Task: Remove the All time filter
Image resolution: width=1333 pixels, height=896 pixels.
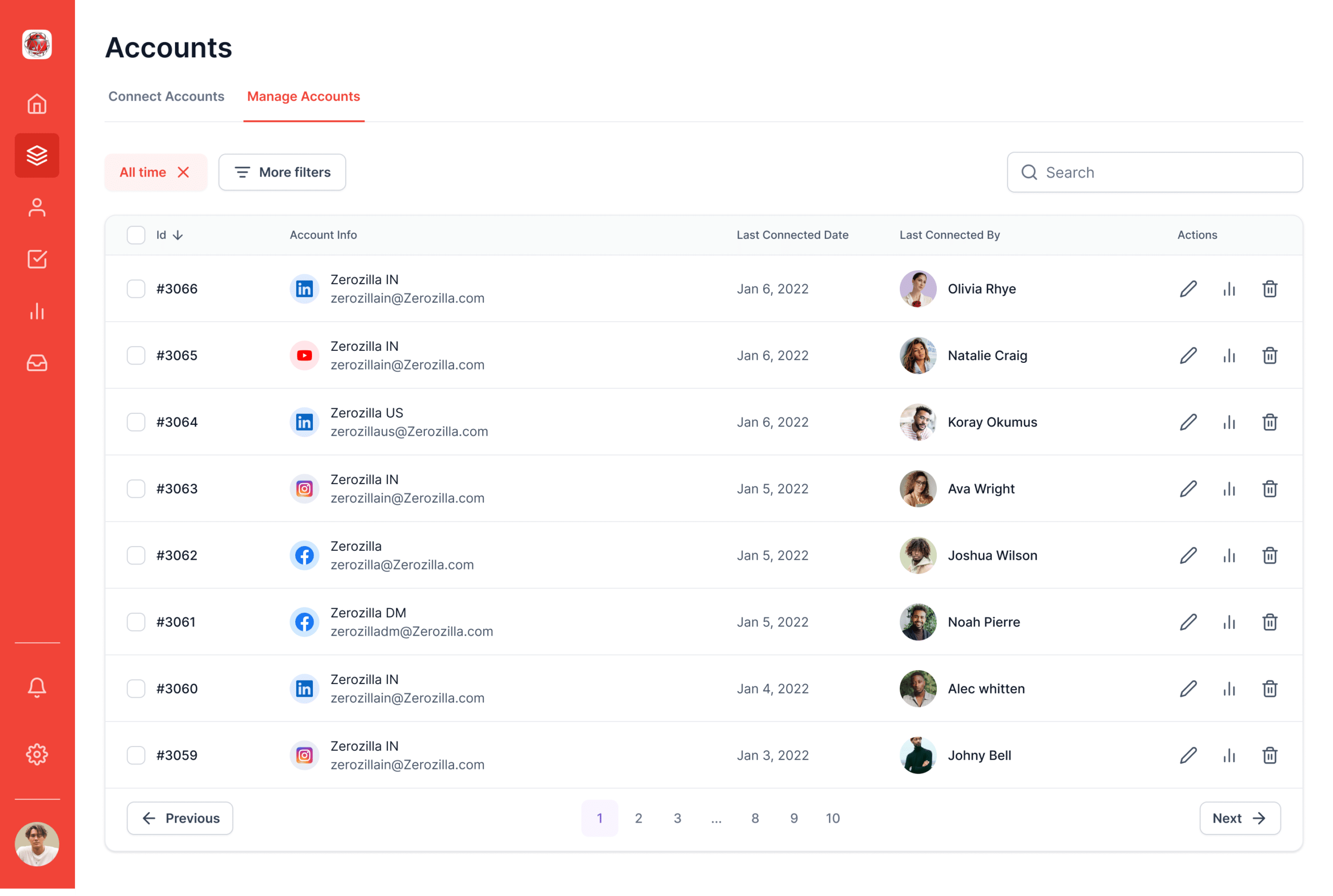Action: click(183, 172)
